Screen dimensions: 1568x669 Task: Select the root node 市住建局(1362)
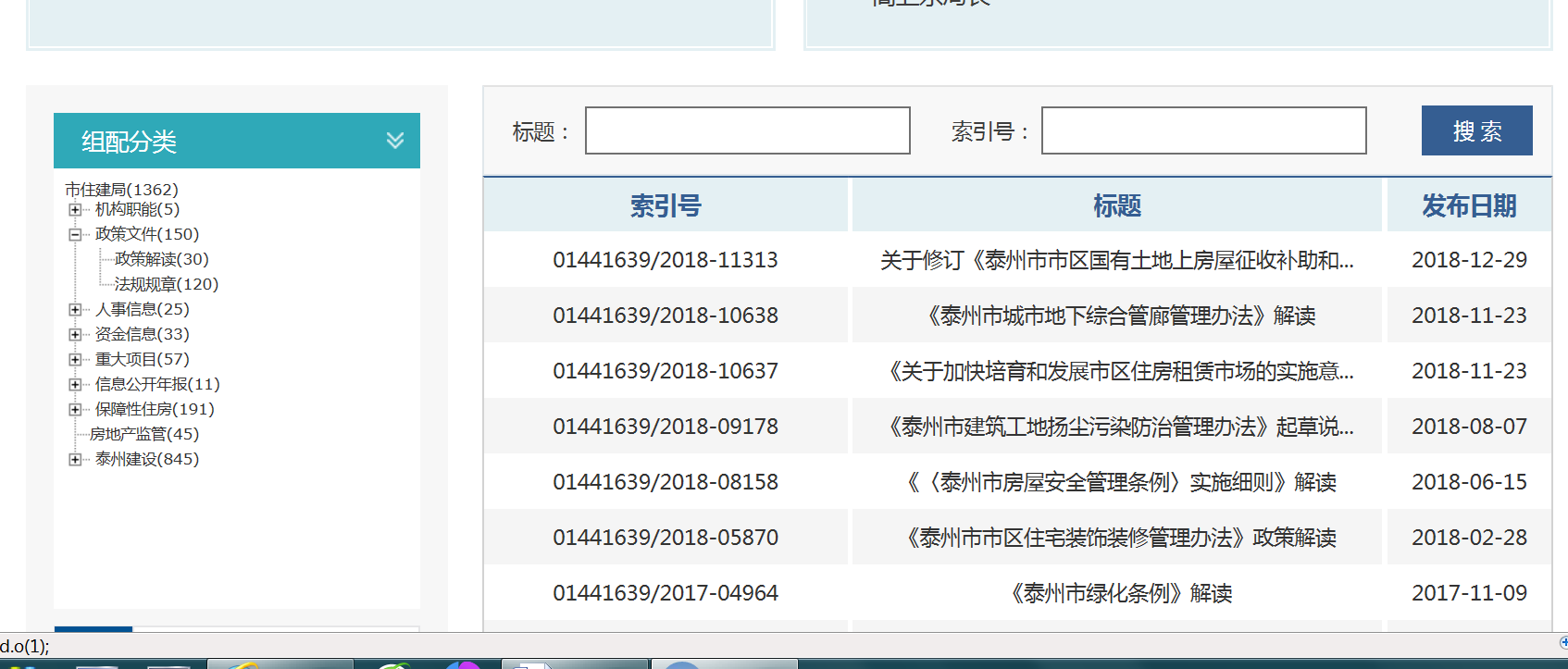coord(121,190)
